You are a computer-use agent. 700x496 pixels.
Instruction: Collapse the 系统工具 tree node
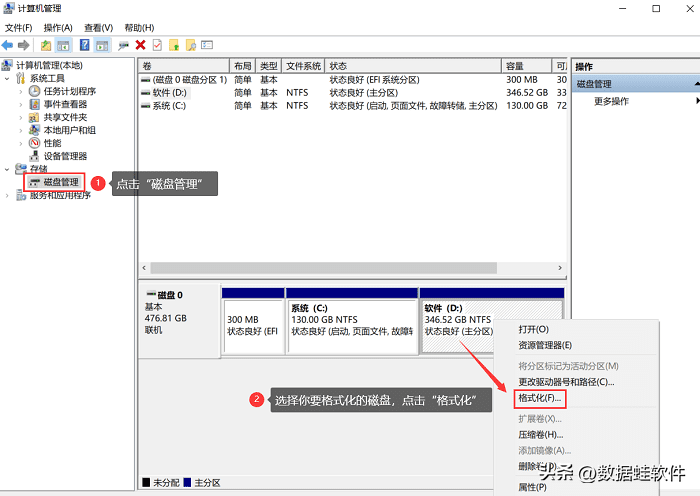[x=8, y=78]
